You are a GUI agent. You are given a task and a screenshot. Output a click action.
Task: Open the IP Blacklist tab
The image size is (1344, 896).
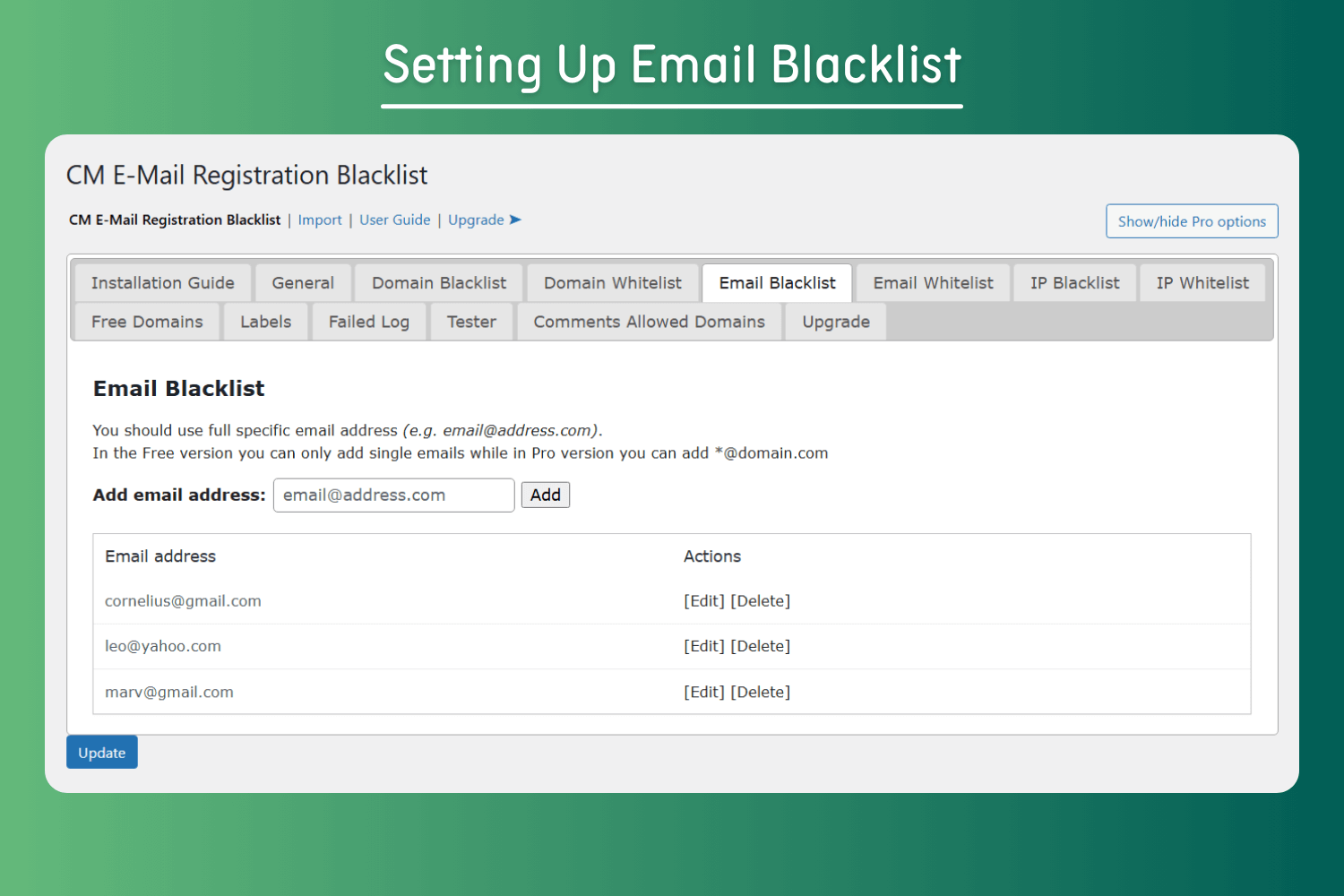(x=1074, y=283)
